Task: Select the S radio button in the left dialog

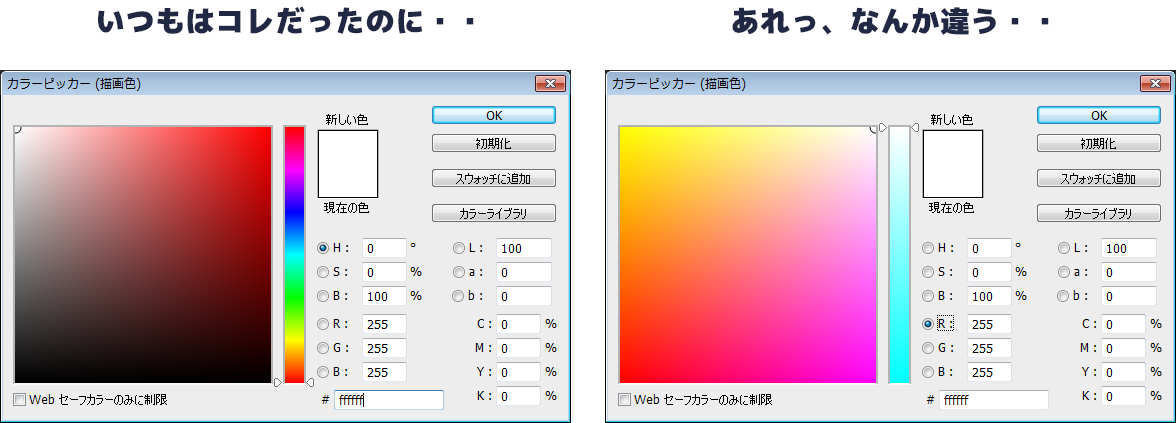Action: point(323,272)
